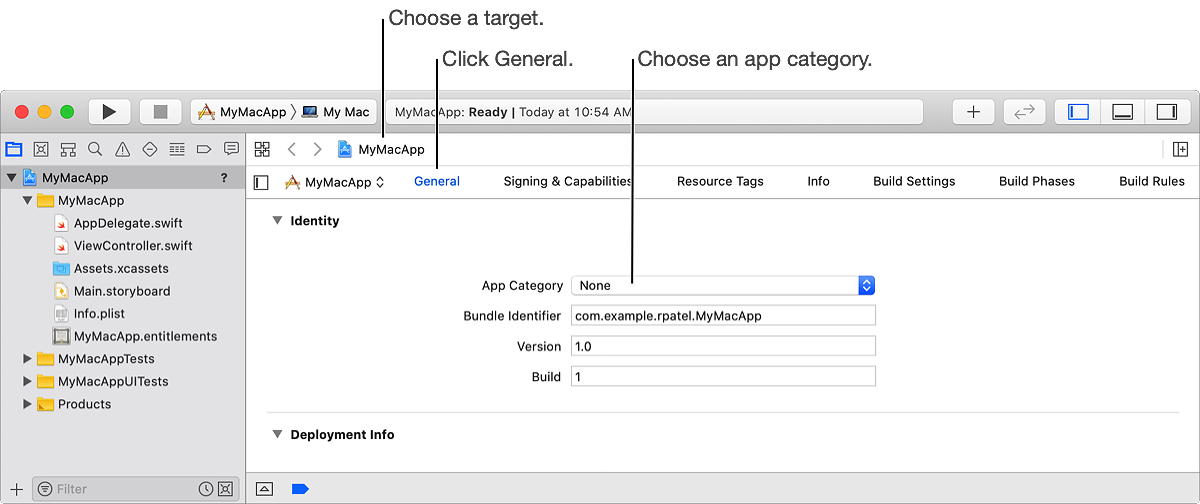Toggle debug area with bottom bar arrow
The width and height of the screenshot is (1200, 504).
(x=264, y=489)
